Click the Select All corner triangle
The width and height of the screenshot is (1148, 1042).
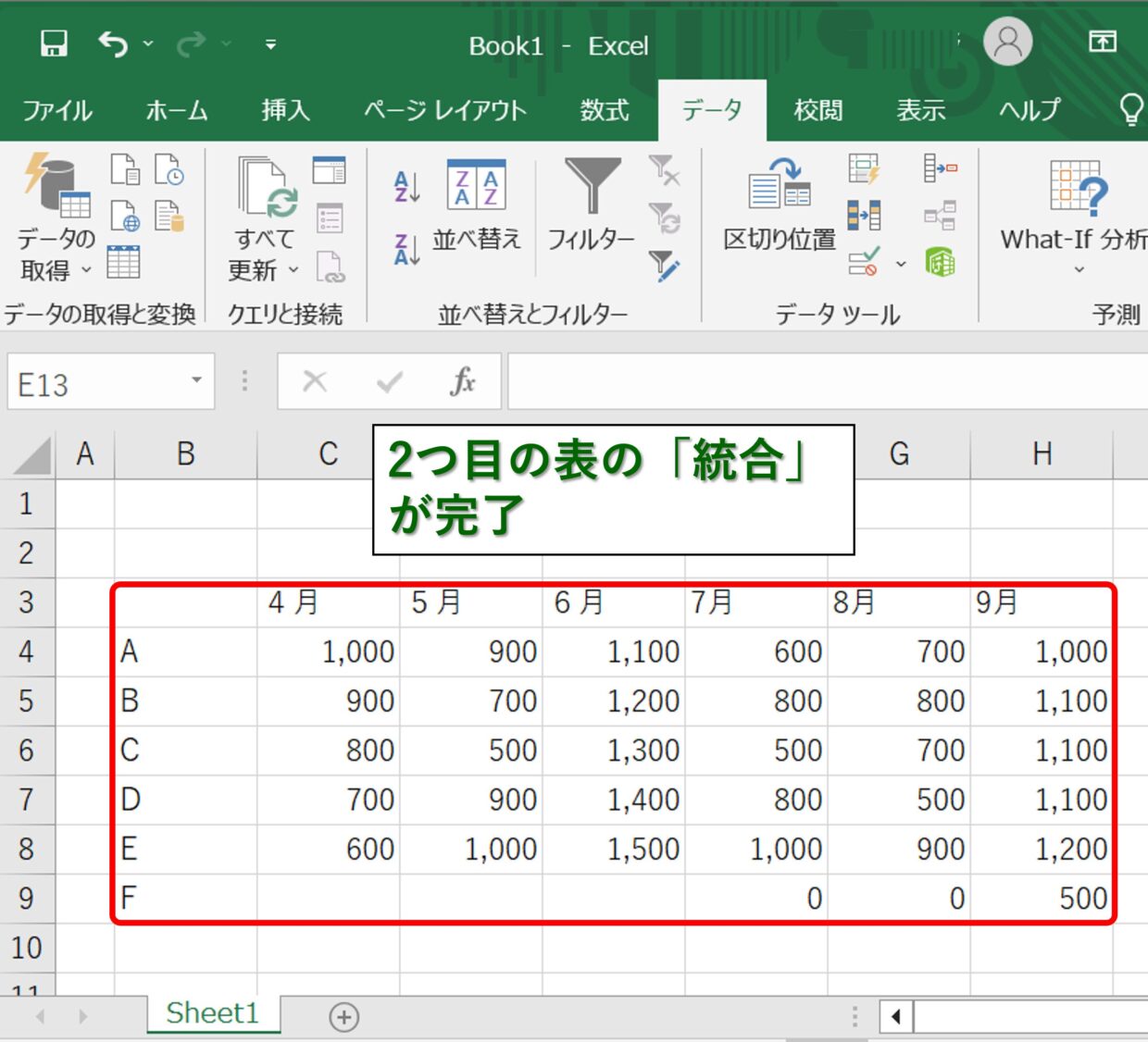tap(32, 456)
